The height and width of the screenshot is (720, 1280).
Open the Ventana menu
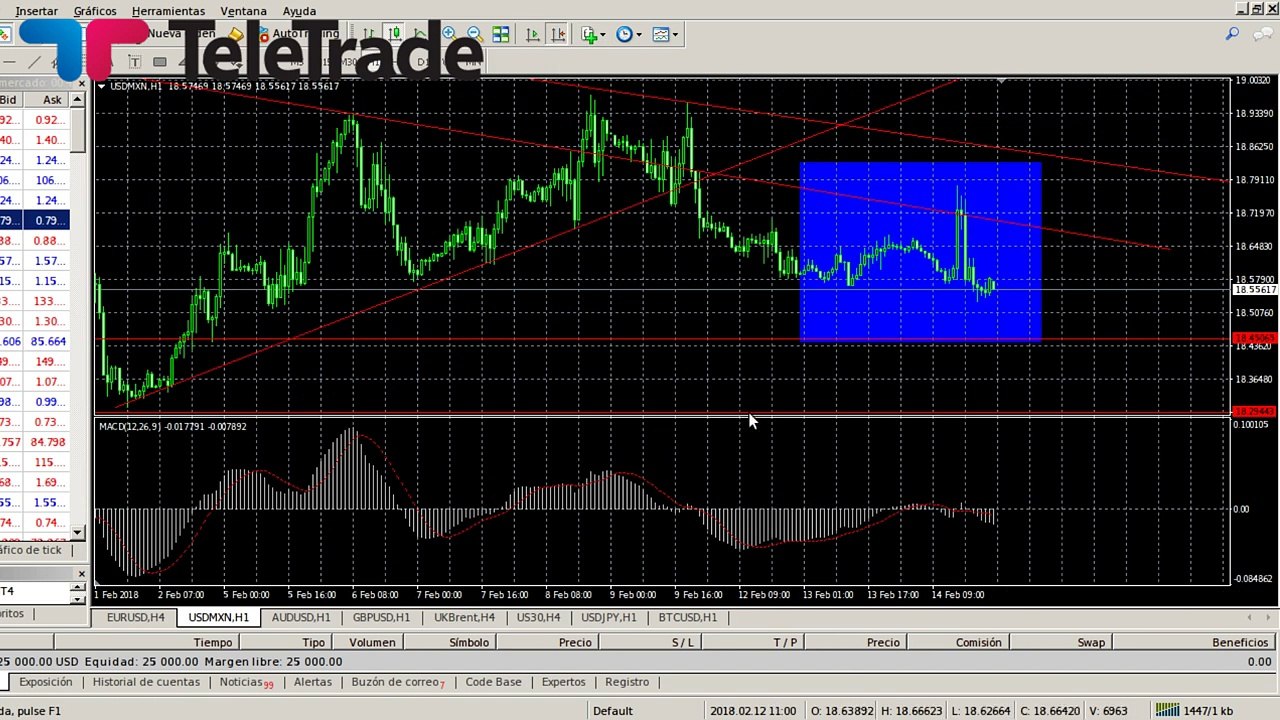click(x=243, y=11)
